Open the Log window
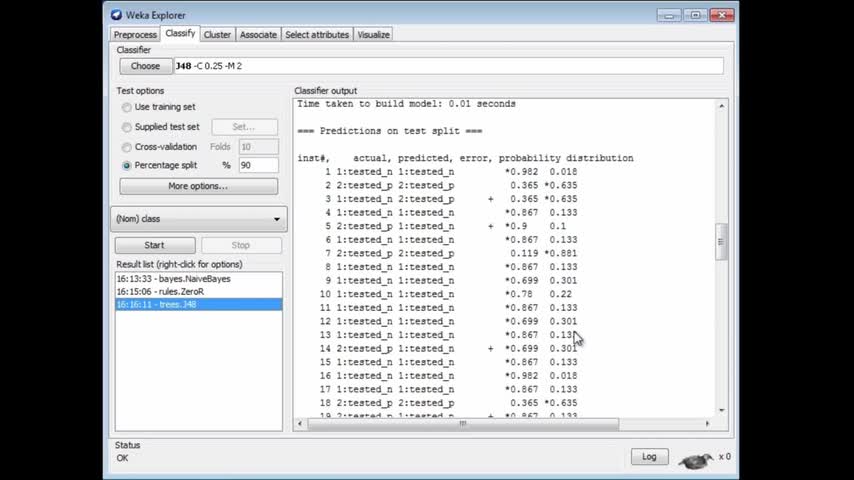 click(x=649, y=457)
